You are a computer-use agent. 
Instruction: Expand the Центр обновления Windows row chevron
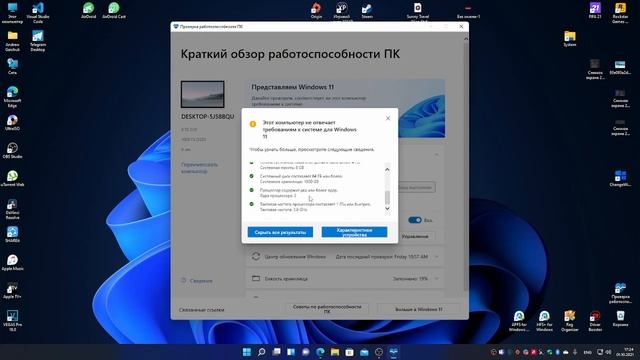click(x=437, y=257)
